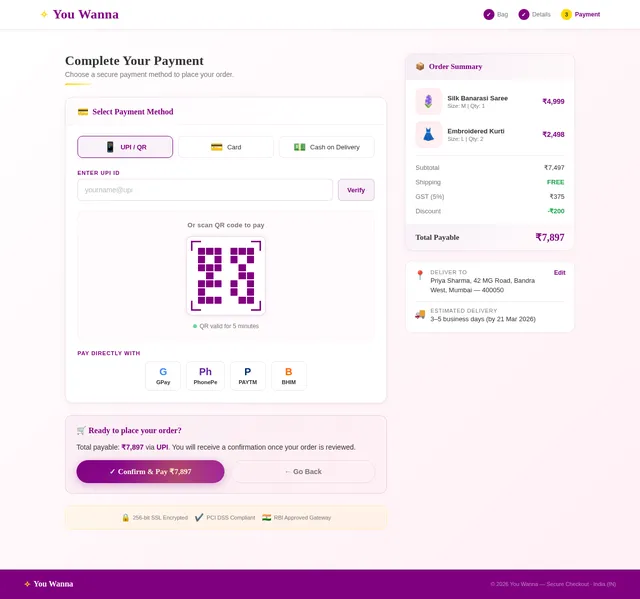Go to the Bag checkout step

click(496, 14)
